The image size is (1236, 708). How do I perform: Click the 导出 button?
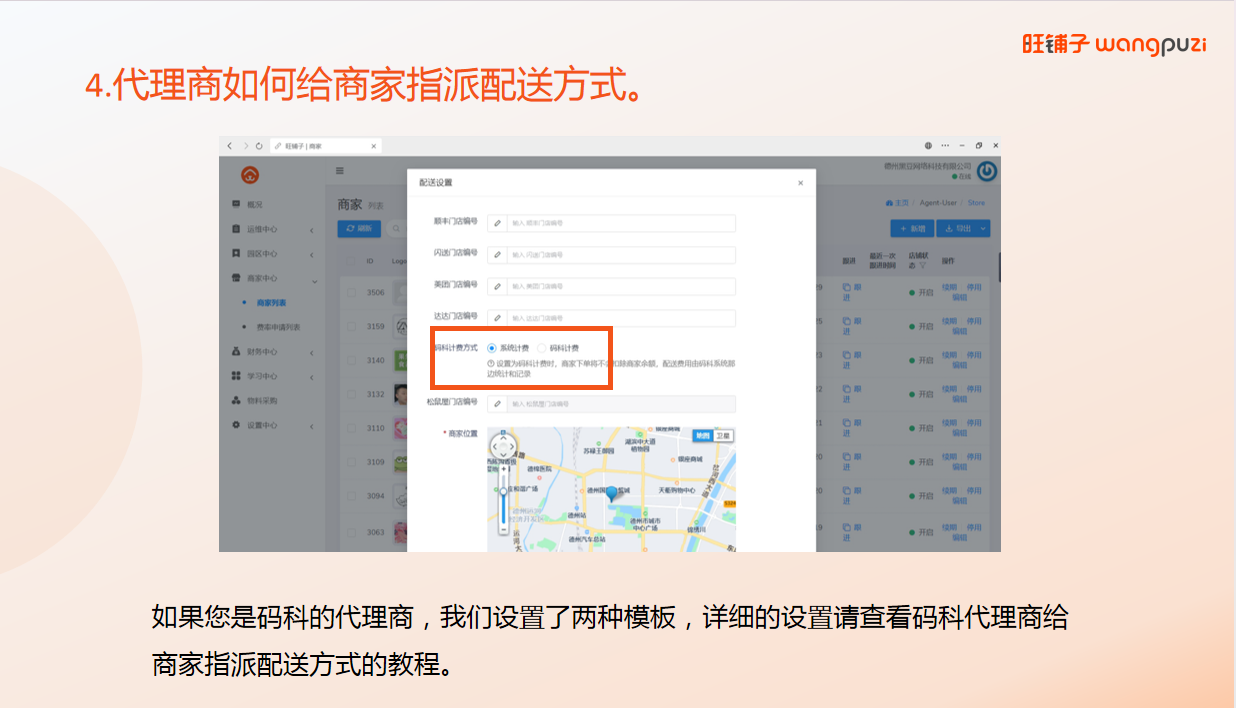pyautogui.click(x=958, y=228)
